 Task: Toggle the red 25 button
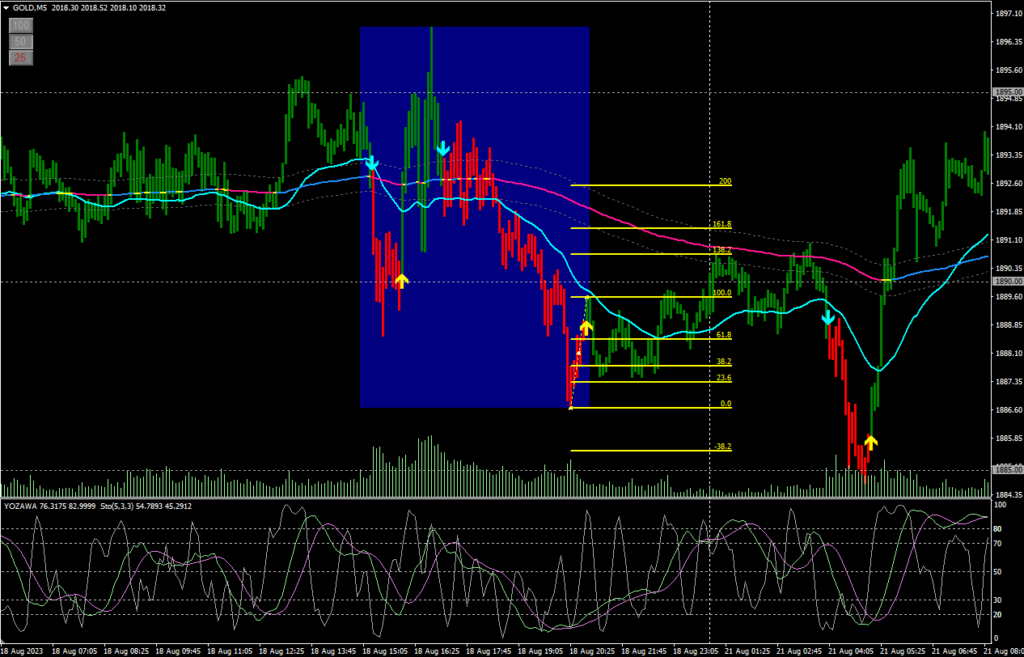[x=19, y=58]
